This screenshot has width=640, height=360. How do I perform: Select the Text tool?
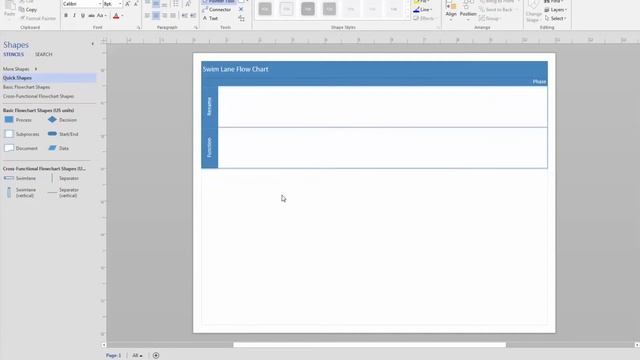[x=211, y=18]
